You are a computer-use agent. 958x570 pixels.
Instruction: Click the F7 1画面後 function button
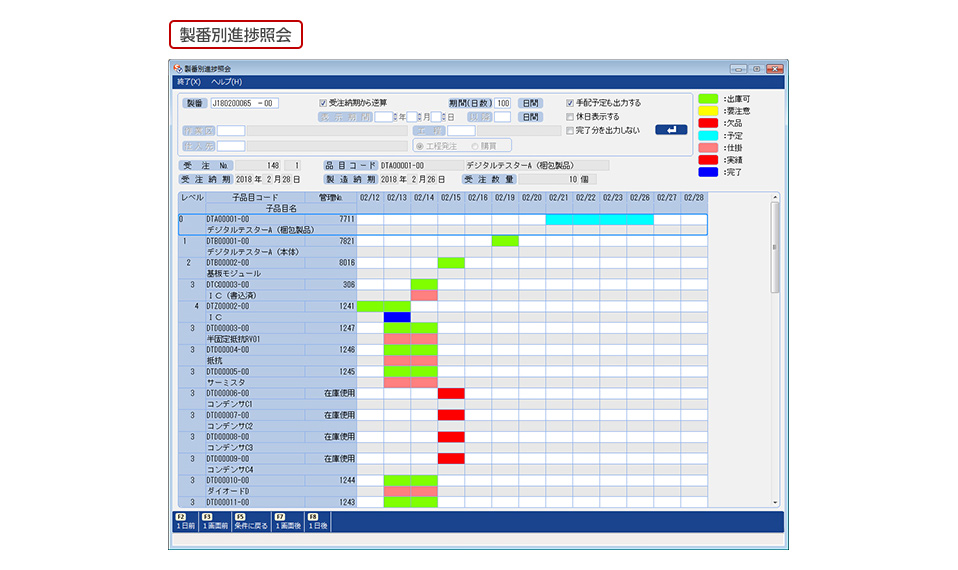tap(288, 521)
